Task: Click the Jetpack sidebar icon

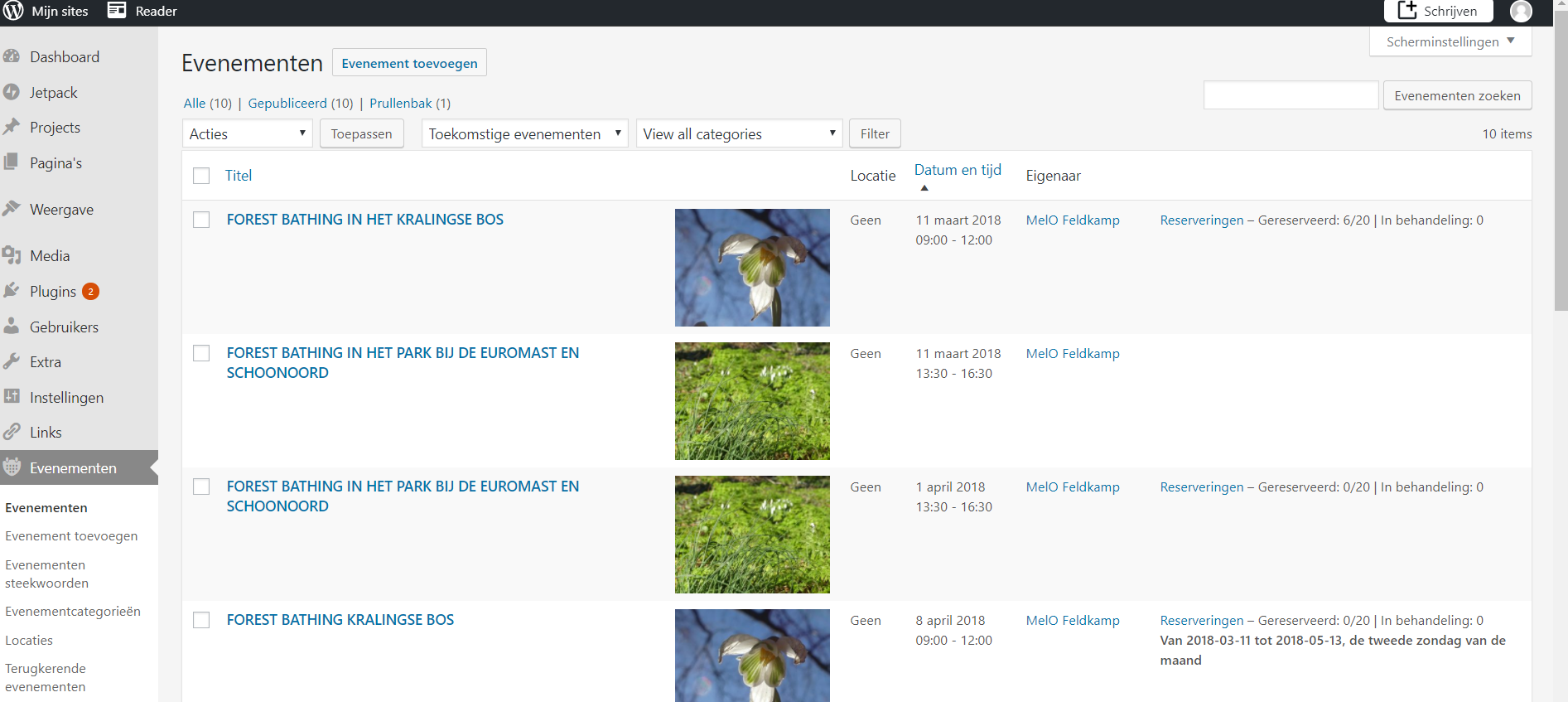Action: 12,92
